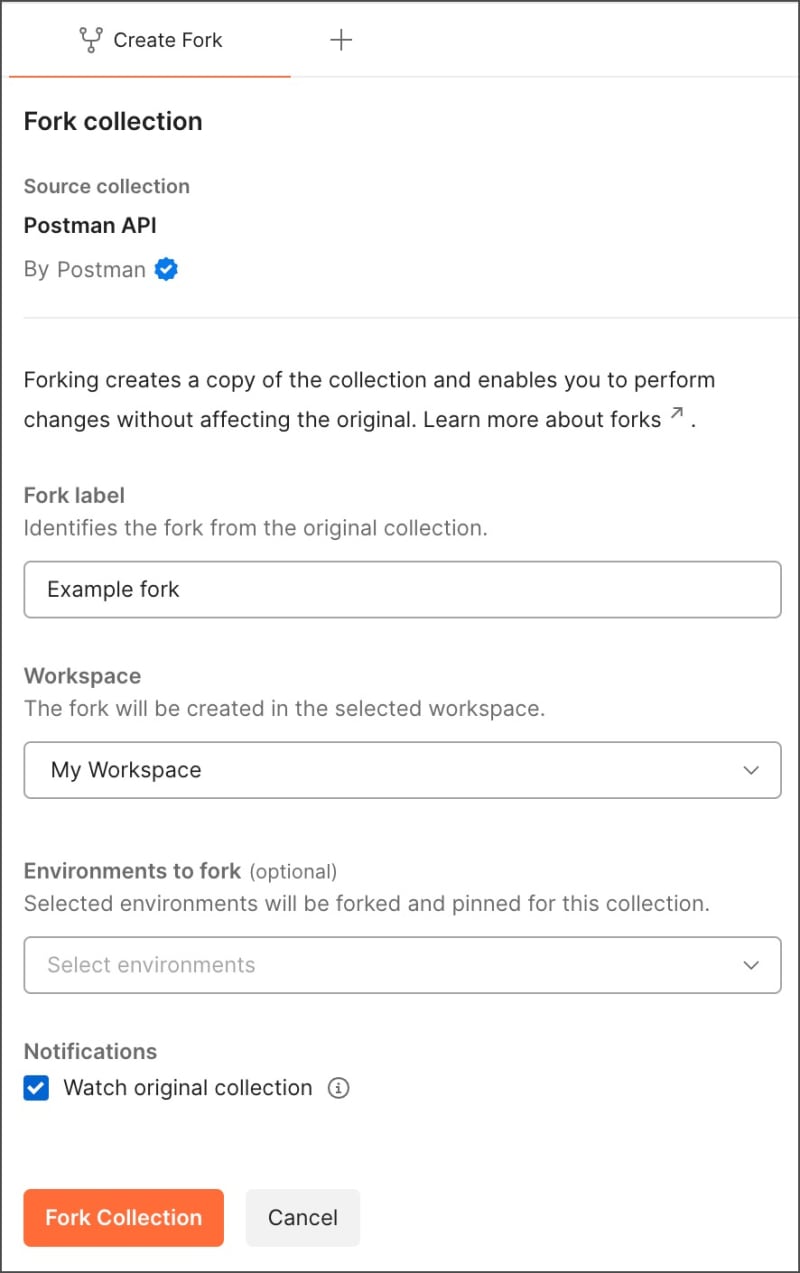The width and height of the screenshot is (800, 1273).
Task: Click the chevron on the environments selector
Action: (x=751, y=965)
